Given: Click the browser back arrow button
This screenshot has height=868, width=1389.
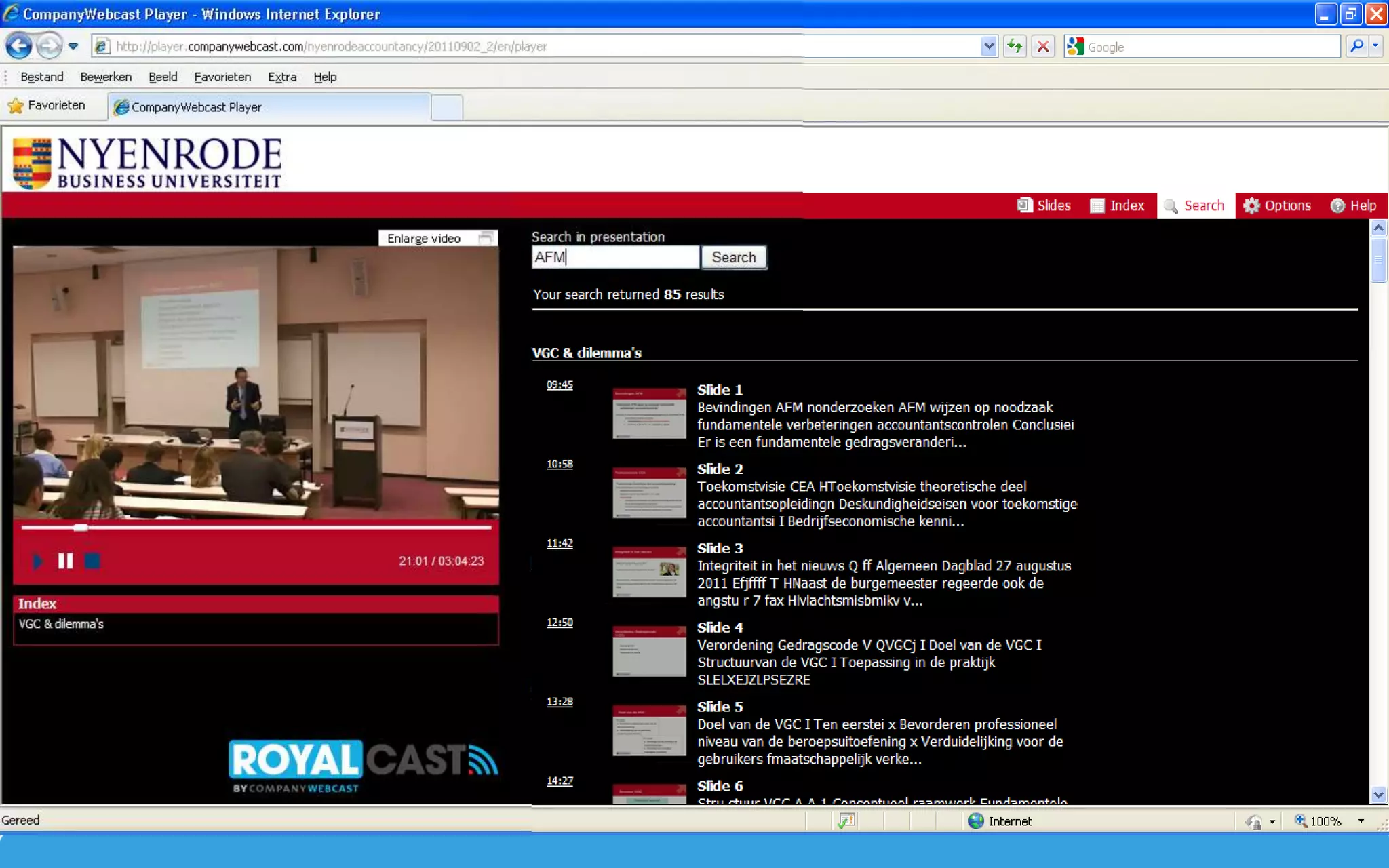Looking at the screenshot, I should (x=18, y=46).
